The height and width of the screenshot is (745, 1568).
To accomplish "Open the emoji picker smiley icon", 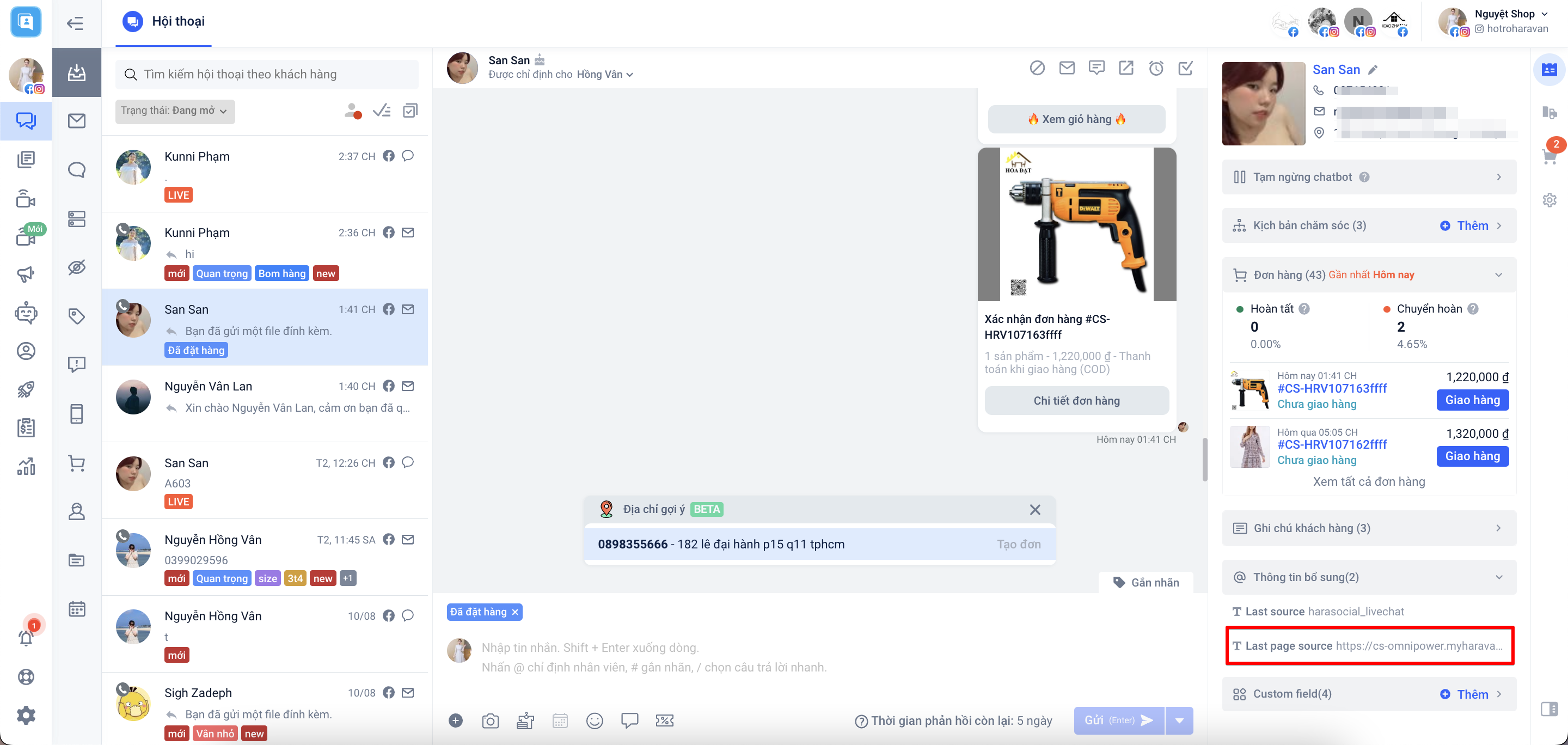I will coord(594,720).
